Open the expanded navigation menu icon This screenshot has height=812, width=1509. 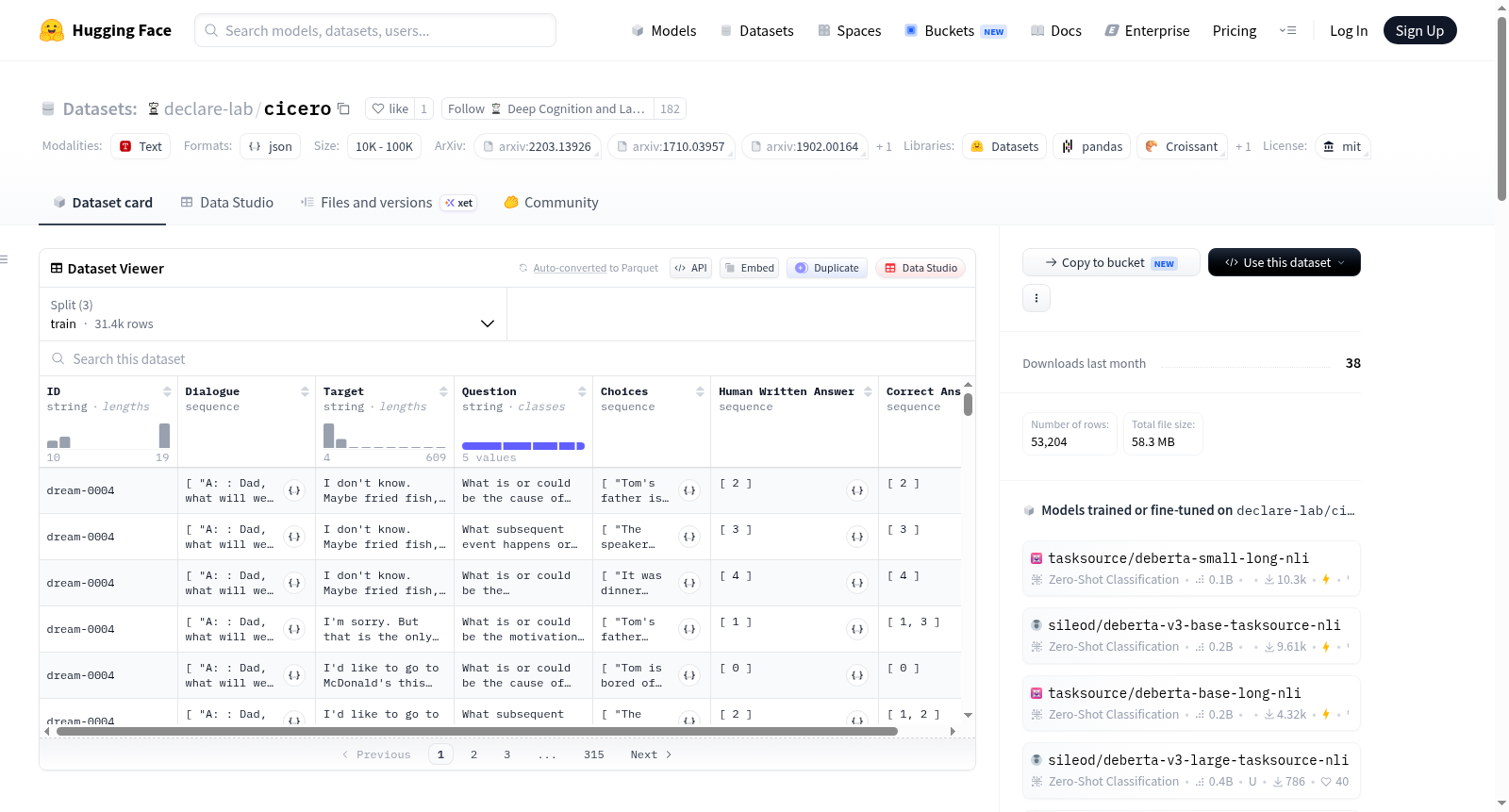(1287, 31)
